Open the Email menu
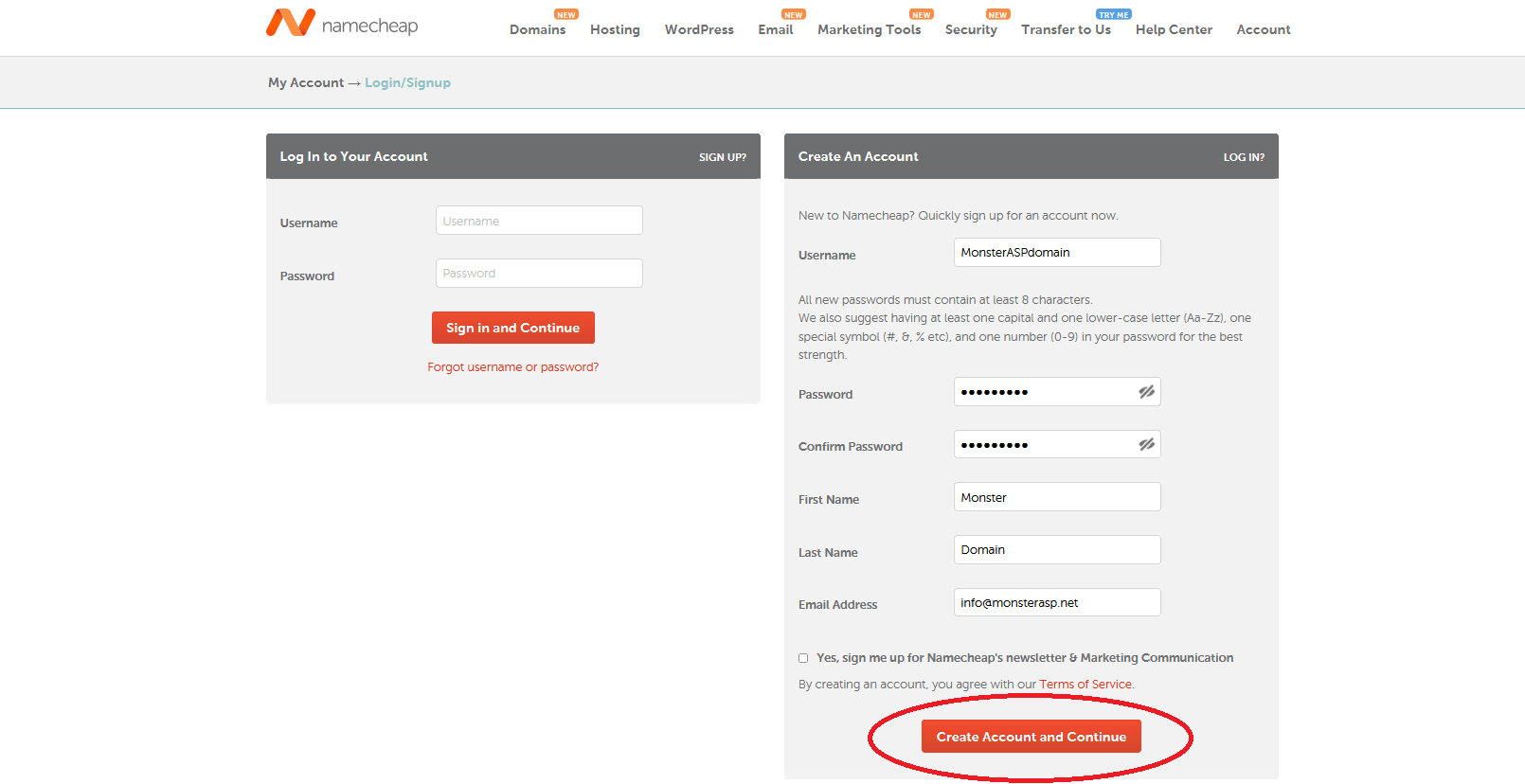 (776, 29)
